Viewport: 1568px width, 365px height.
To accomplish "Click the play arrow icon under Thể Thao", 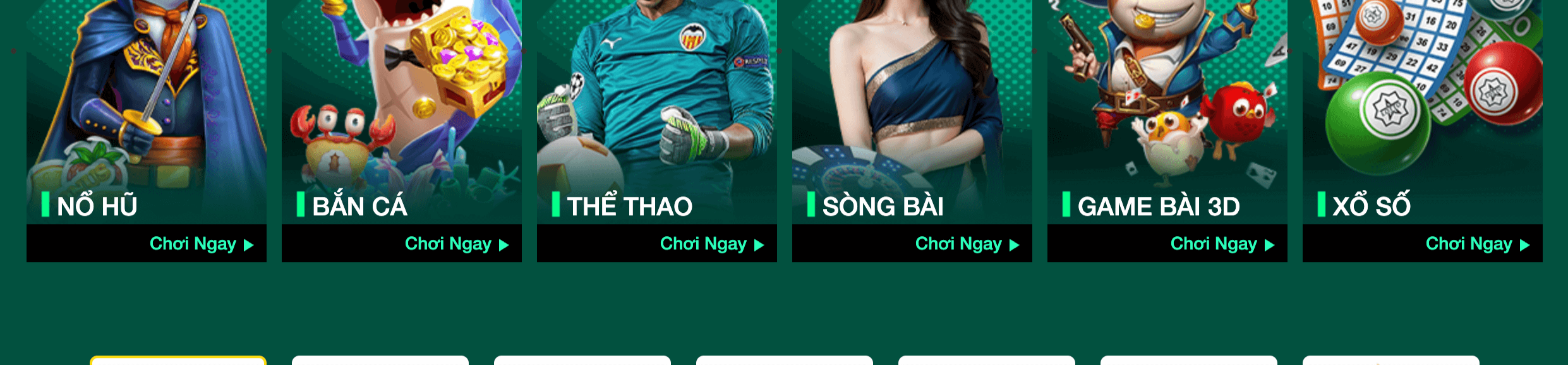I will click(759, 245).
